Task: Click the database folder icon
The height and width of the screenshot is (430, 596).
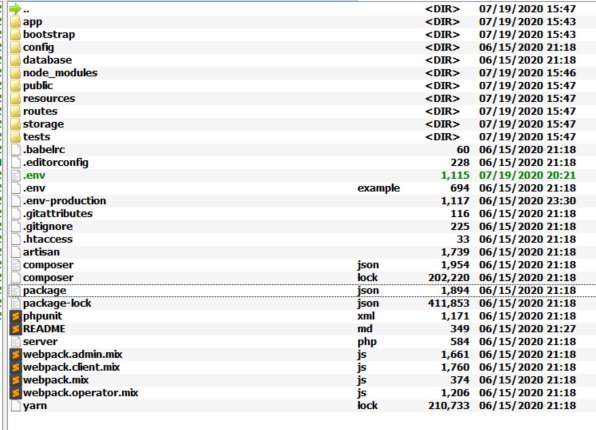Action: [x=15, y=60]
